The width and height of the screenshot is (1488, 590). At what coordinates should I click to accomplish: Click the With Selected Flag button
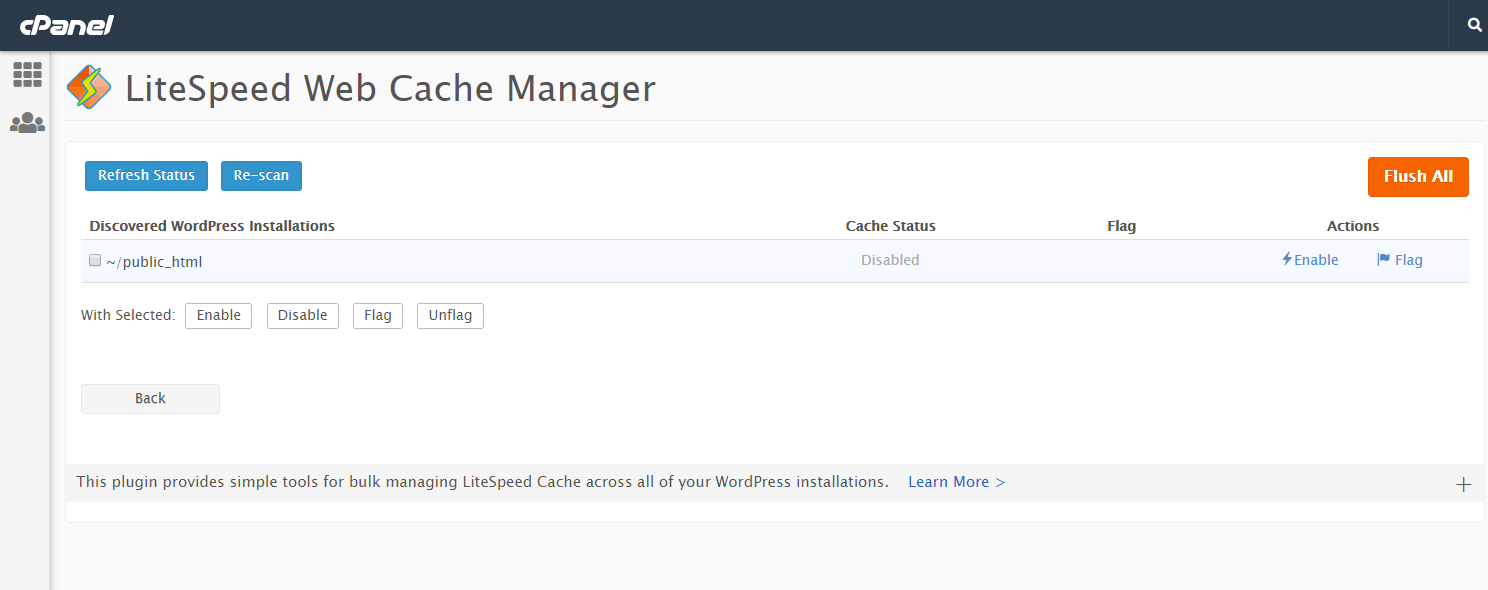point(378,315)
